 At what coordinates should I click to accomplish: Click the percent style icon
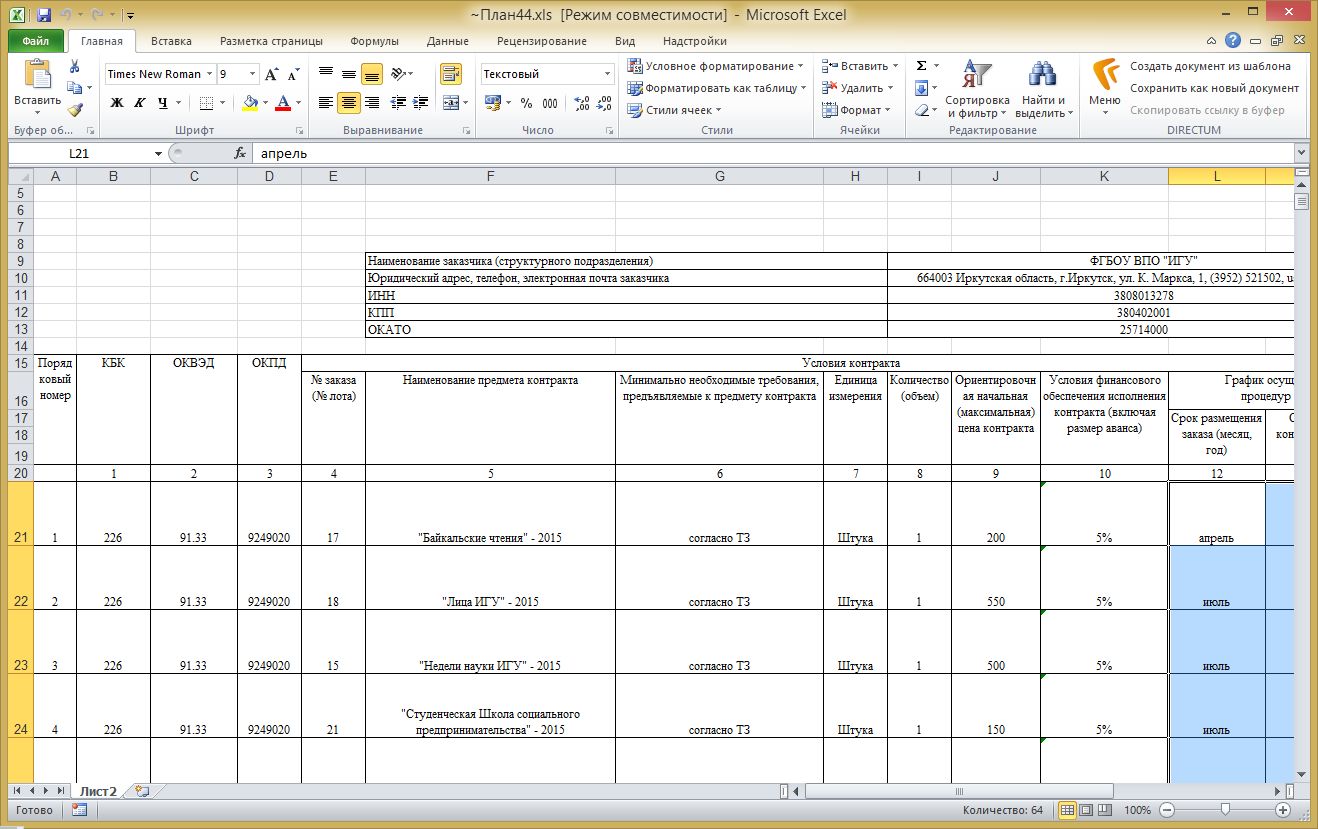pyautogui.click(x=526, y=103)
